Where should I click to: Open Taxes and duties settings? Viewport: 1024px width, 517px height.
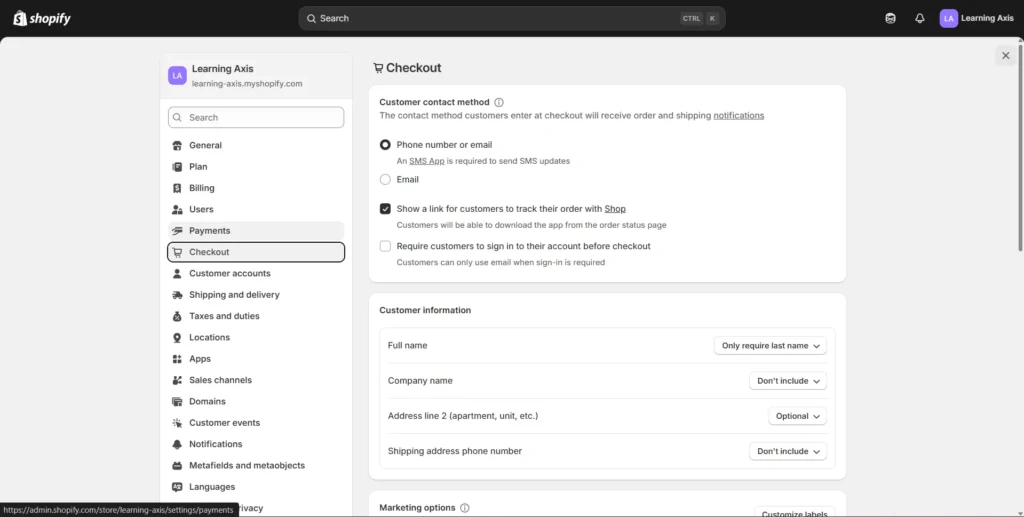click(256, 316)
